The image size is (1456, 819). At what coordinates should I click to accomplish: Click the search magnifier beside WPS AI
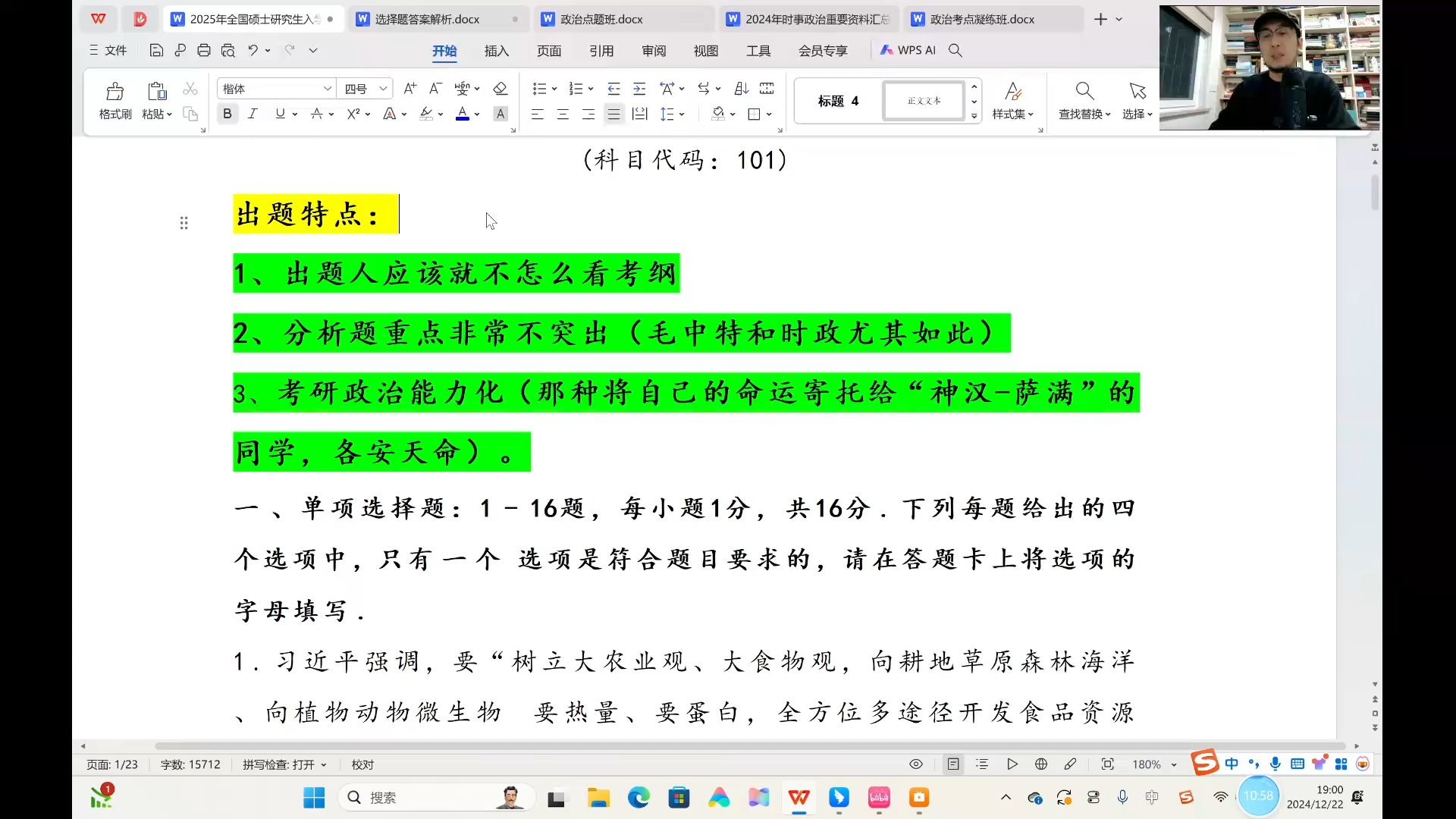(955, 50)
